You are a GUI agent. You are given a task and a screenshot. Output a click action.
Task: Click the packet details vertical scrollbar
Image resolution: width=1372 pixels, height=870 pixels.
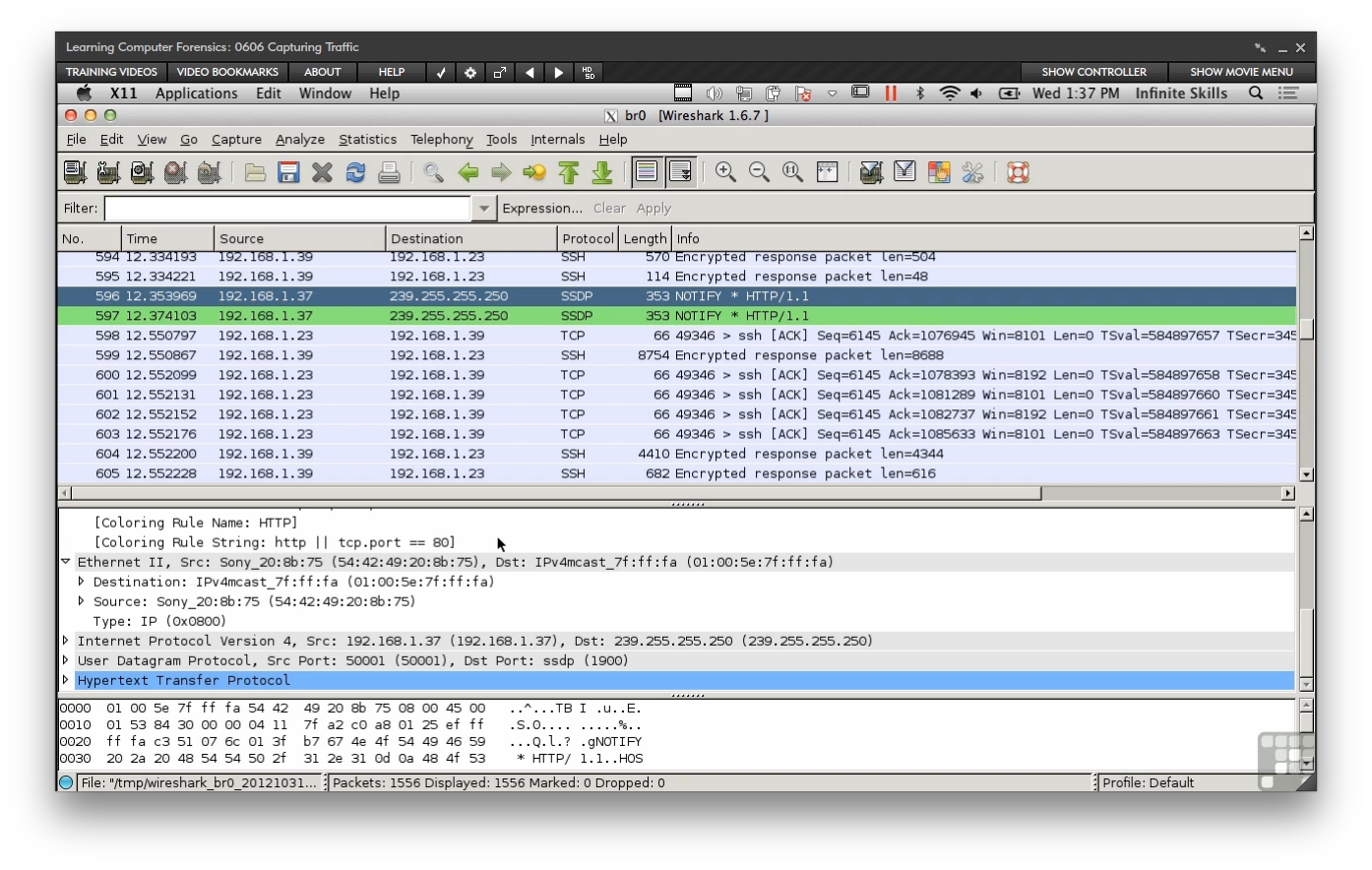tap(1307, 599)
